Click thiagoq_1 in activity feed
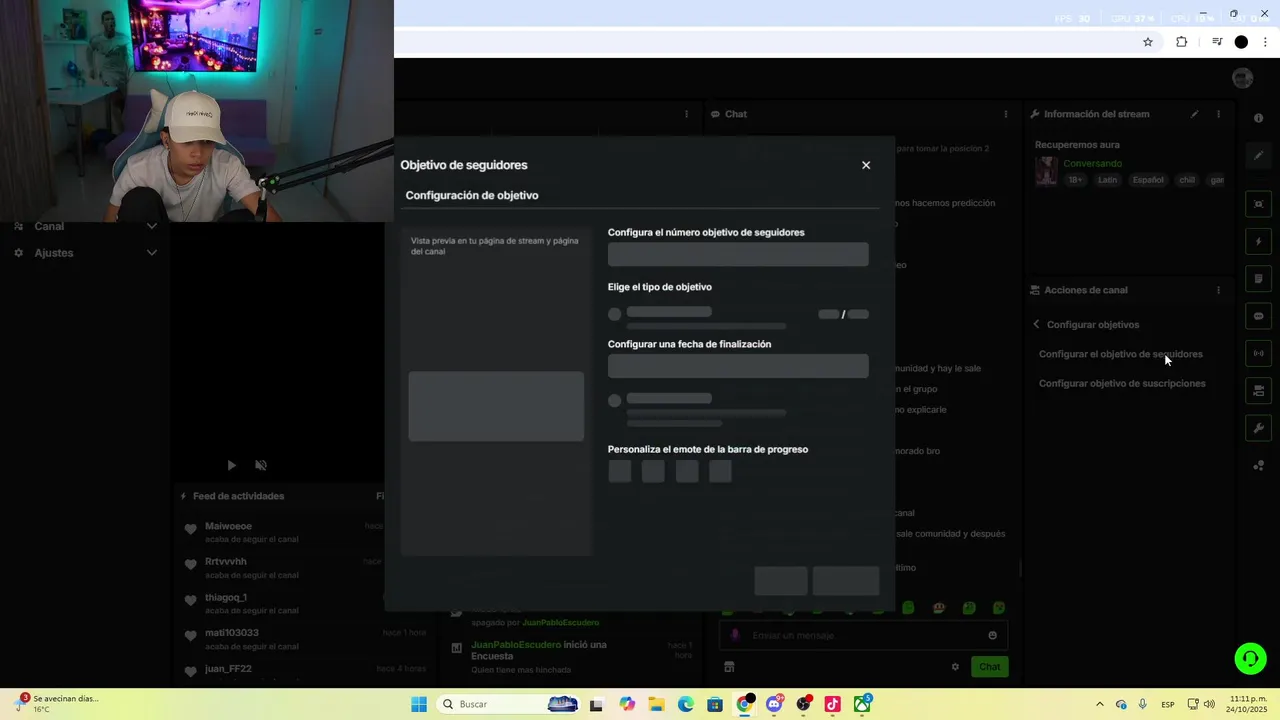The image size is (1280, 720). (x=225, y=597)
